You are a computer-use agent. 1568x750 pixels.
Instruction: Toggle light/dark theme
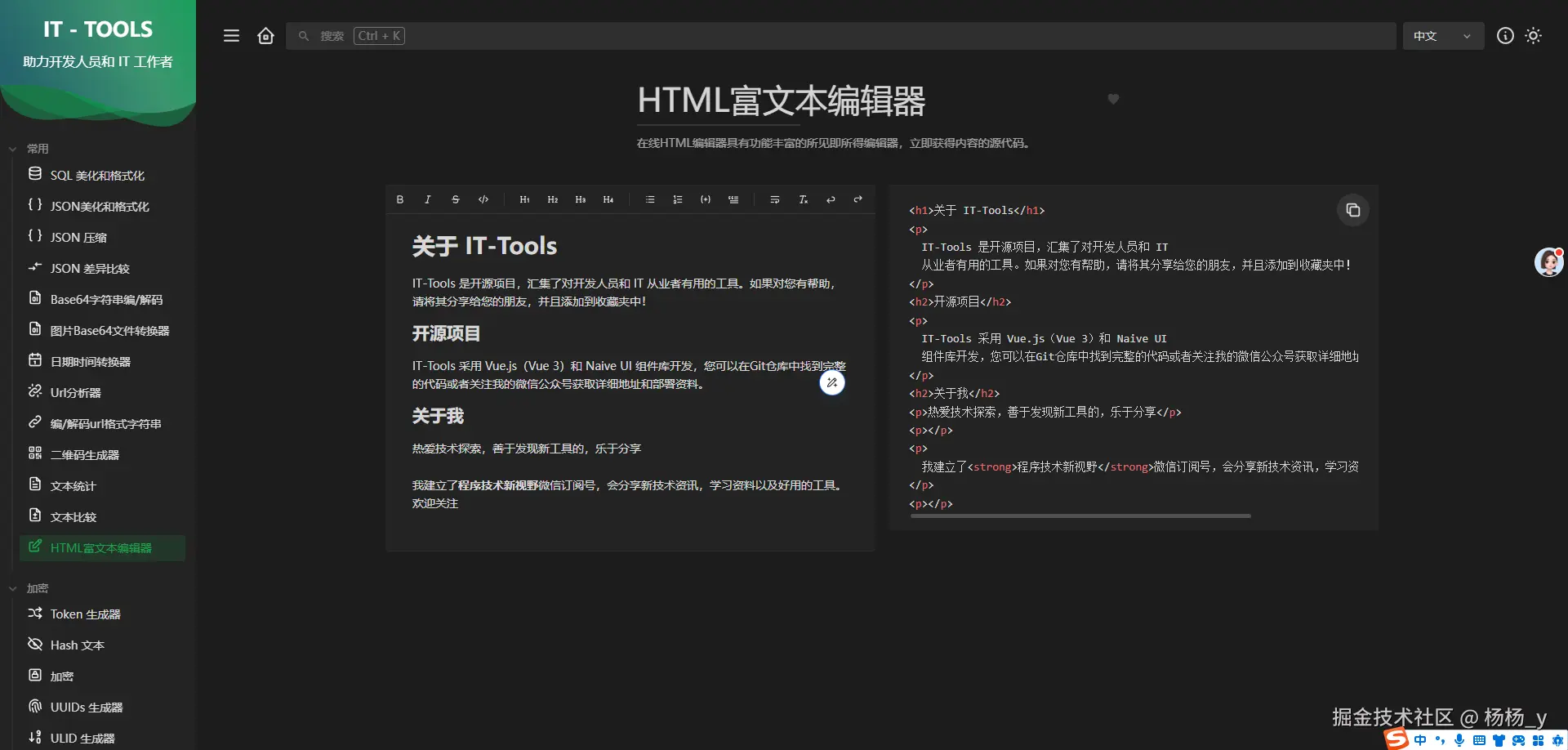click(x=1534, y=36)
